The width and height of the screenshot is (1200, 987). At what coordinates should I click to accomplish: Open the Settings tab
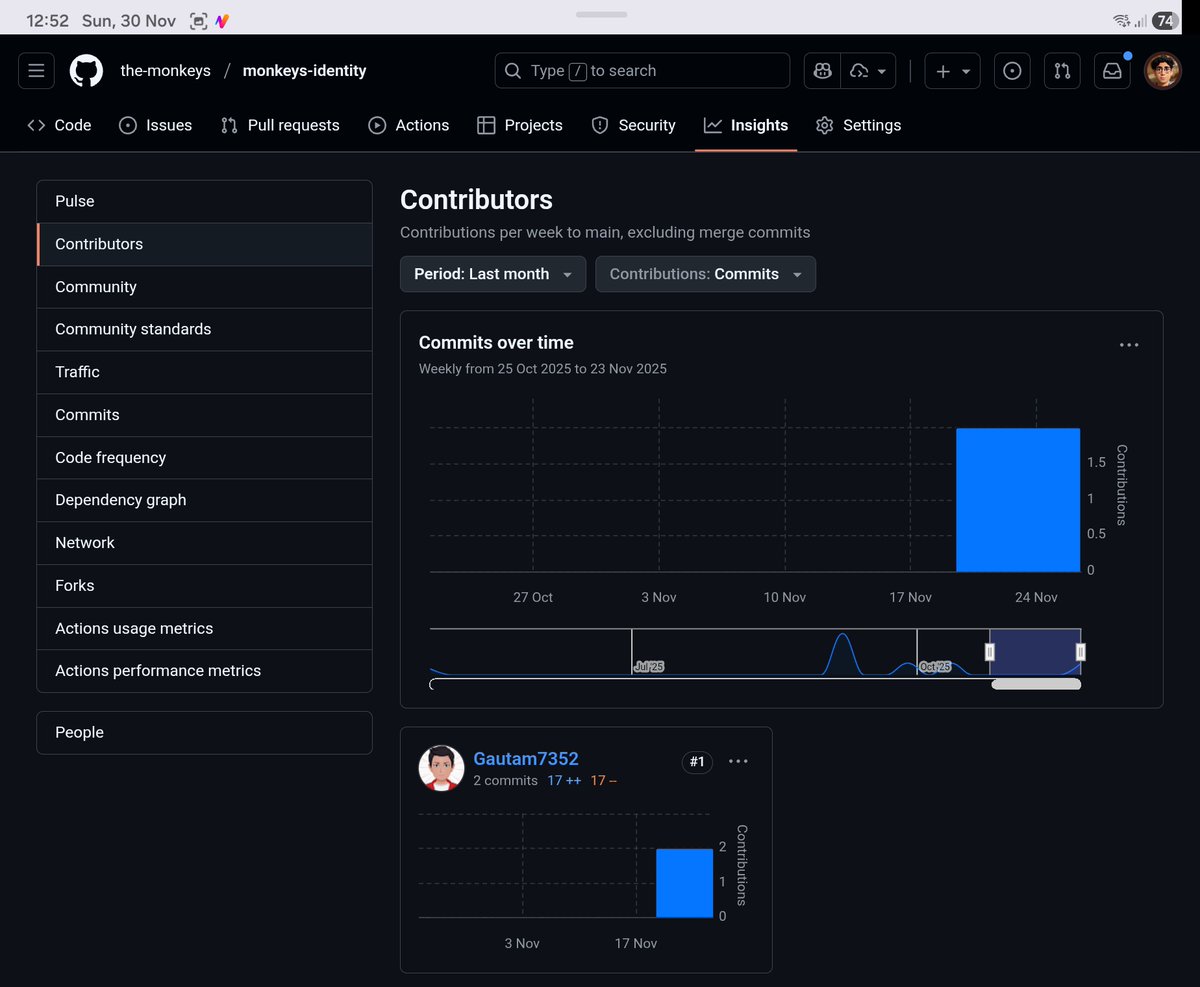[859, 125]
